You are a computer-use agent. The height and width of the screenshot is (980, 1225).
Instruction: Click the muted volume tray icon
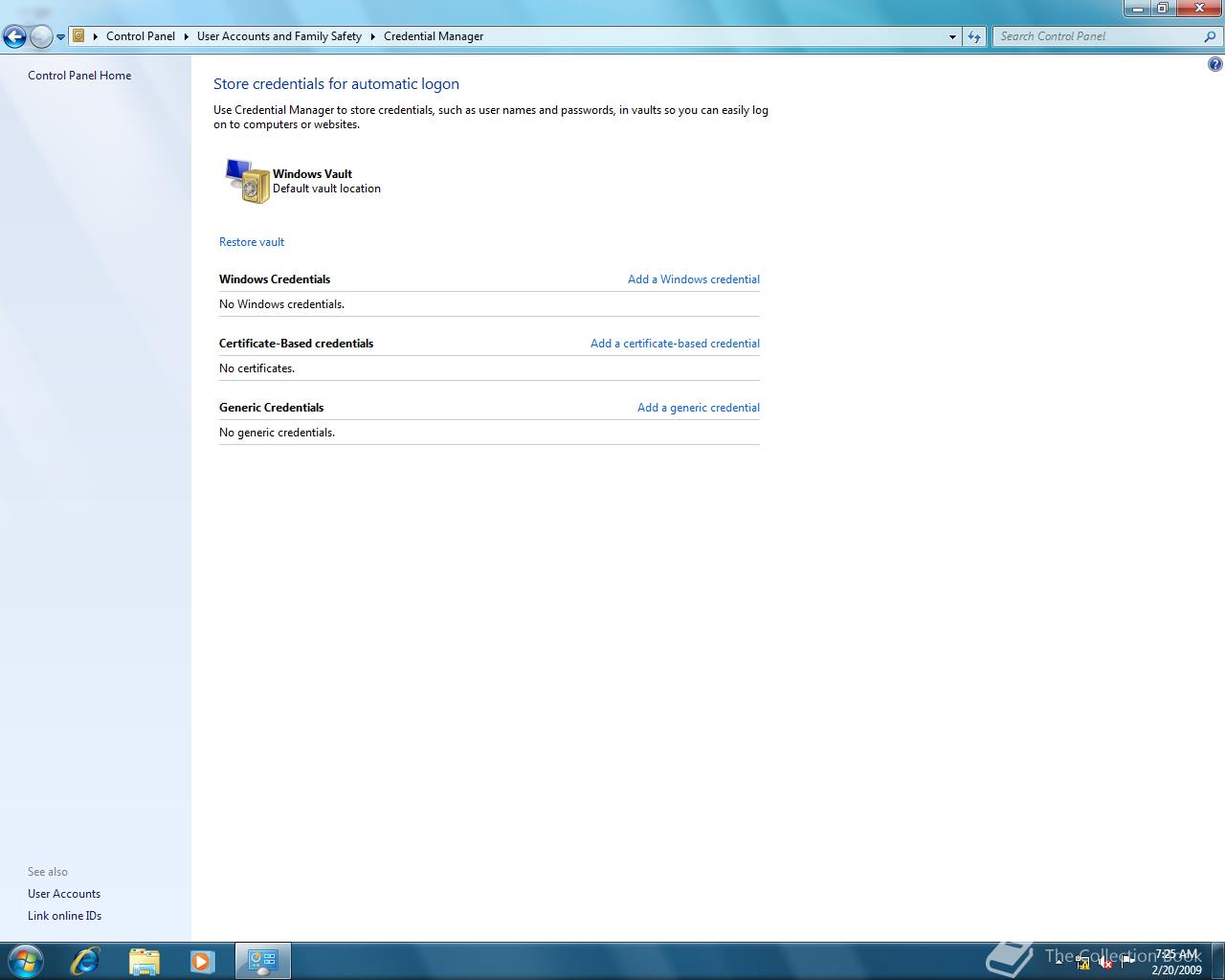coord(1105,963)
